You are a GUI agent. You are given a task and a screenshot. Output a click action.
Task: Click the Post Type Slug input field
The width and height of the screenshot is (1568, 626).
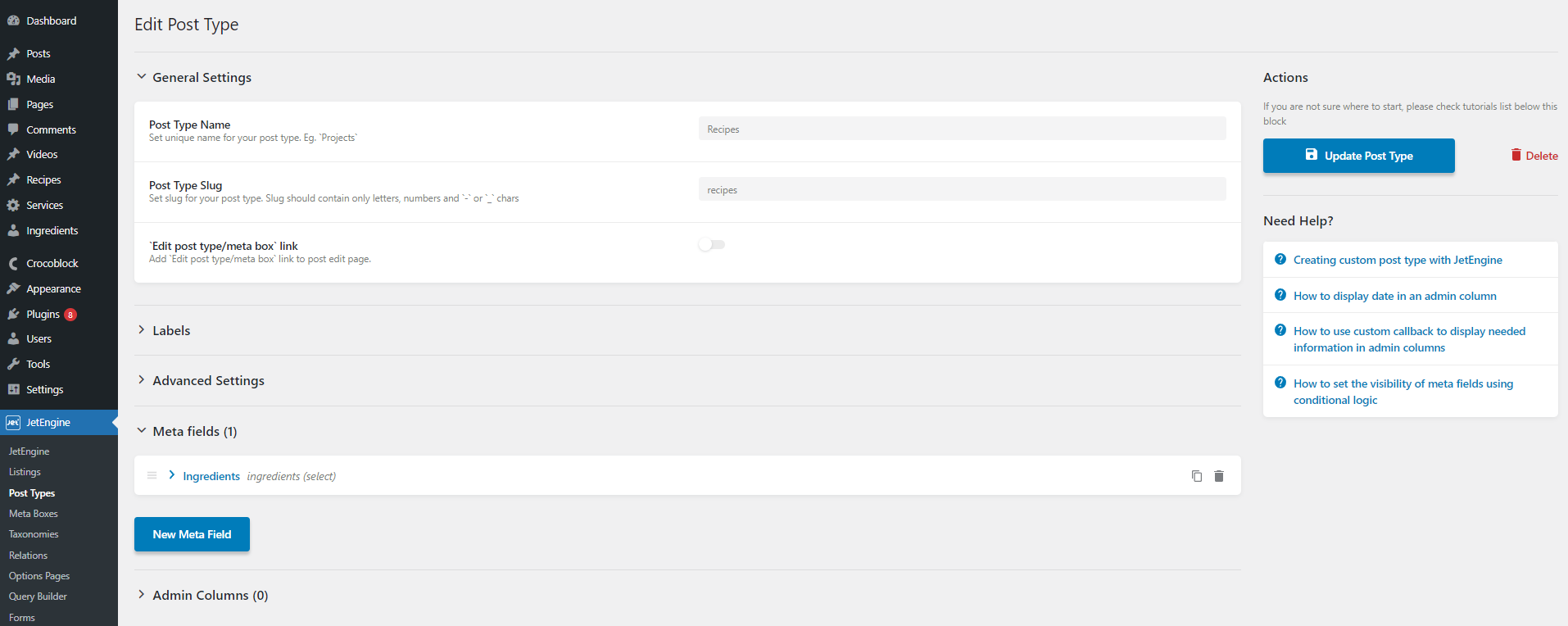tap(962, 189)
